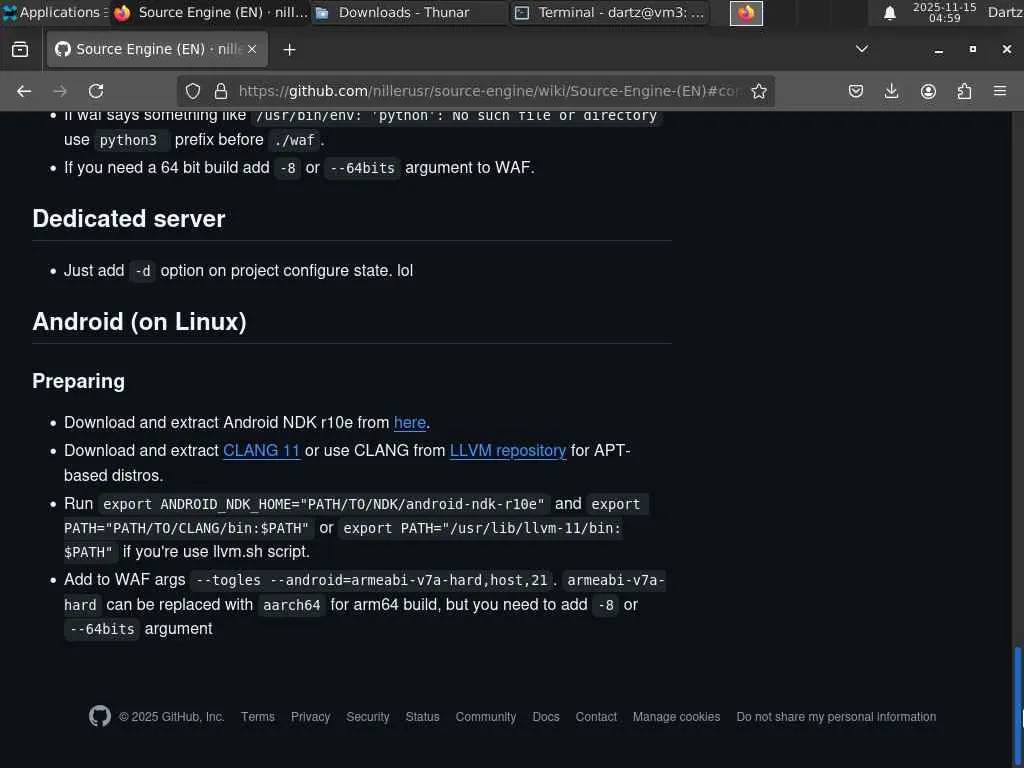Select the Source Engine (EN) taskbar entry
Image resolution: width=1024 pixels, height=768 pixels.
pos(210,12)
